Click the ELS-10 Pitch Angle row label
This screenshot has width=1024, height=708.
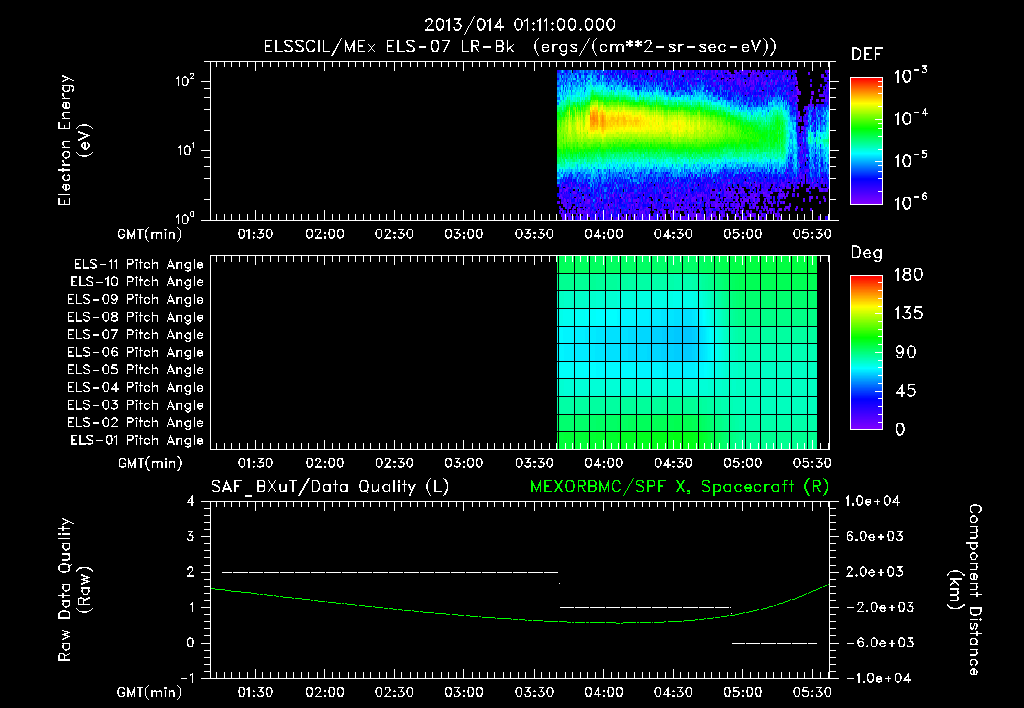point(137,282)
